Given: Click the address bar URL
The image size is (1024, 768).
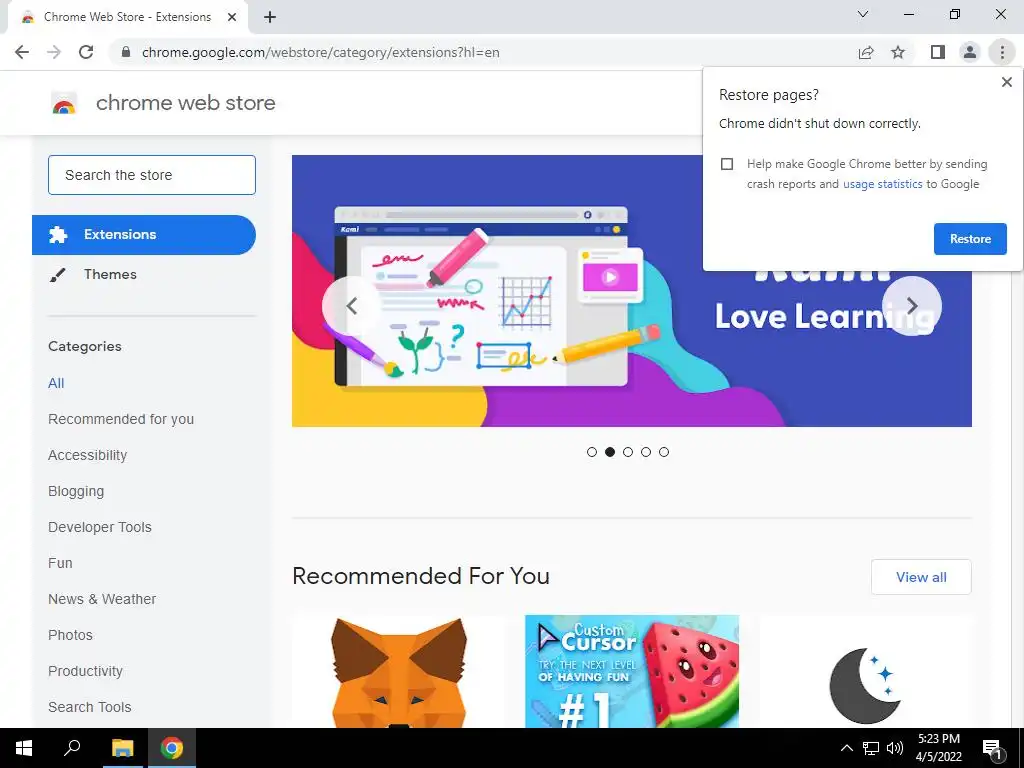Looking at the screenshot, I should pyautogui.click(x=321, y=52).
